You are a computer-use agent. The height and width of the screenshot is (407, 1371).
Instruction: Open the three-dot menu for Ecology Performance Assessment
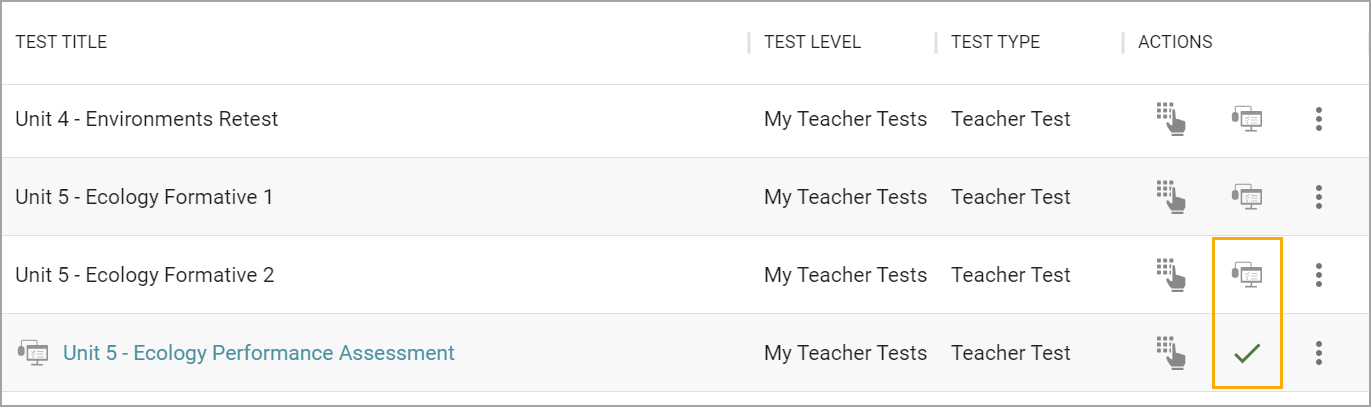pos(1319,353)
